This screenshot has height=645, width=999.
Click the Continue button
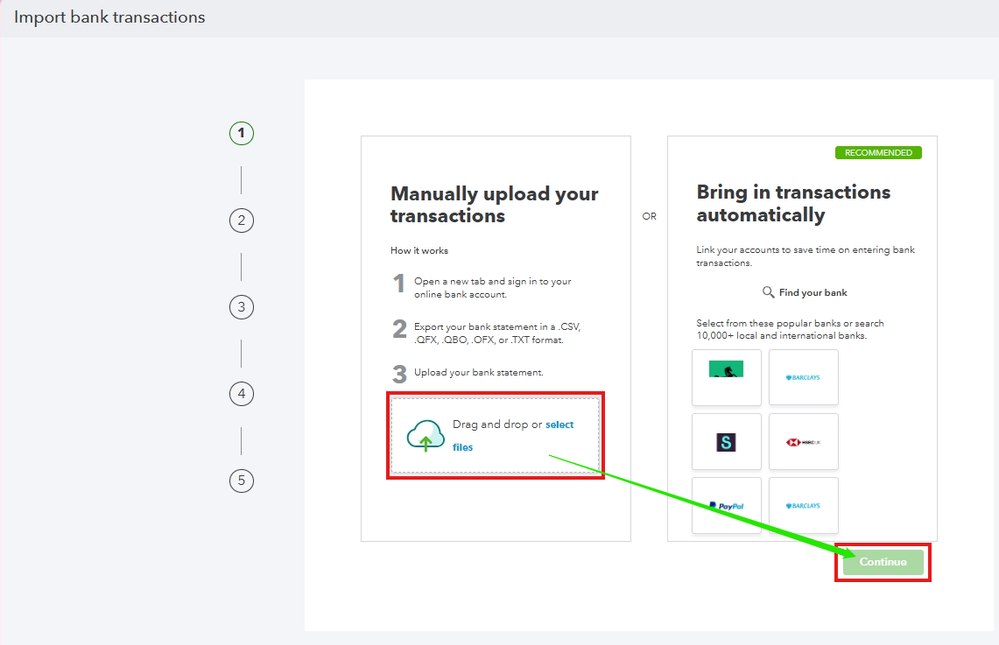(883, 562)
